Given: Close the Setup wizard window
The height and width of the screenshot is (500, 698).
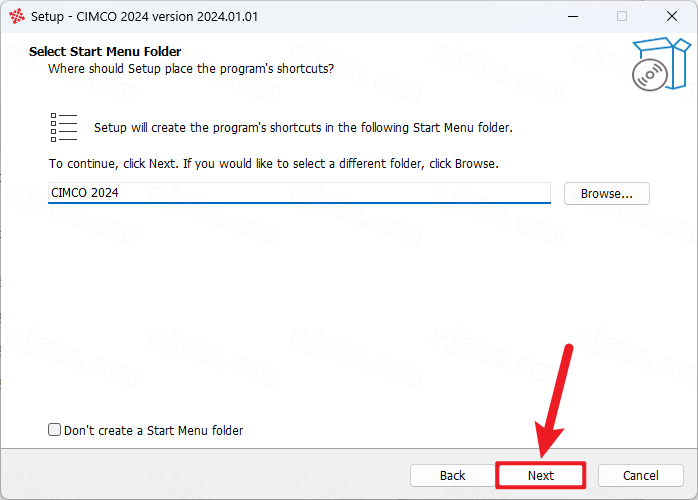Looking at the screenshot, I should tap(672, 16).
